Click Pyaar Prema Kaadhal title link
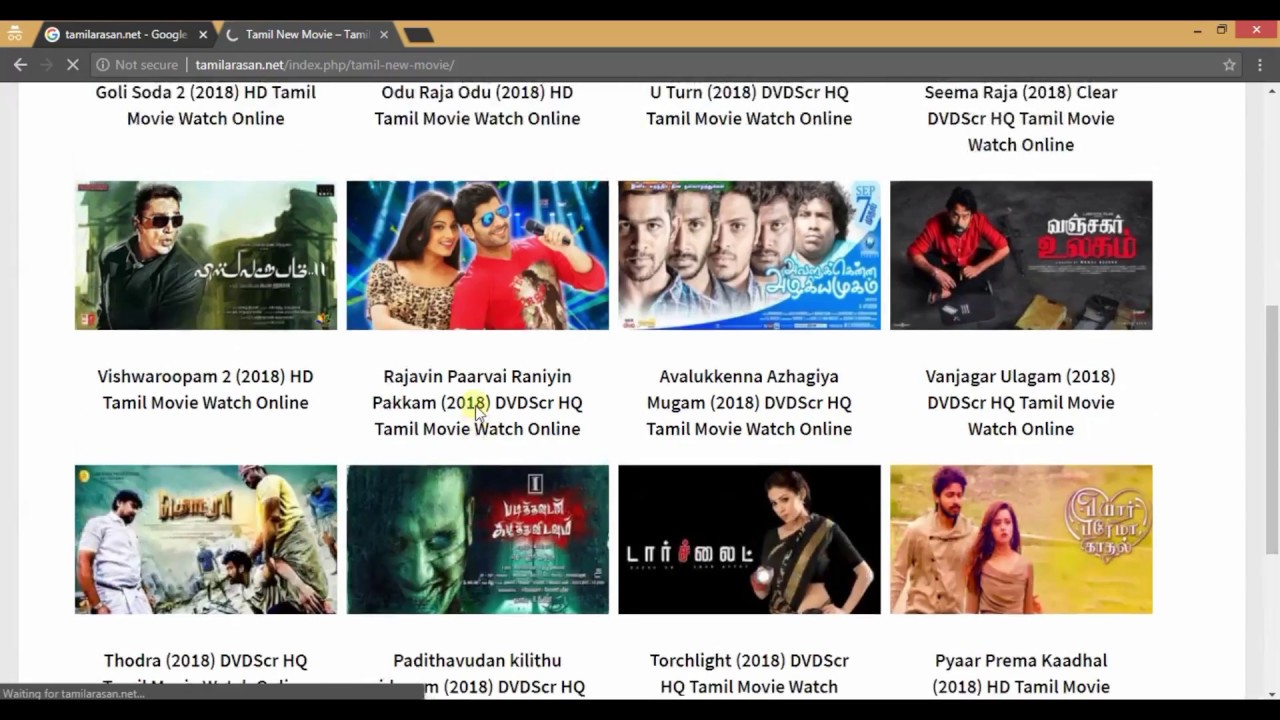The width and height of the screenshot is (1280, 720). [1021, 673]
